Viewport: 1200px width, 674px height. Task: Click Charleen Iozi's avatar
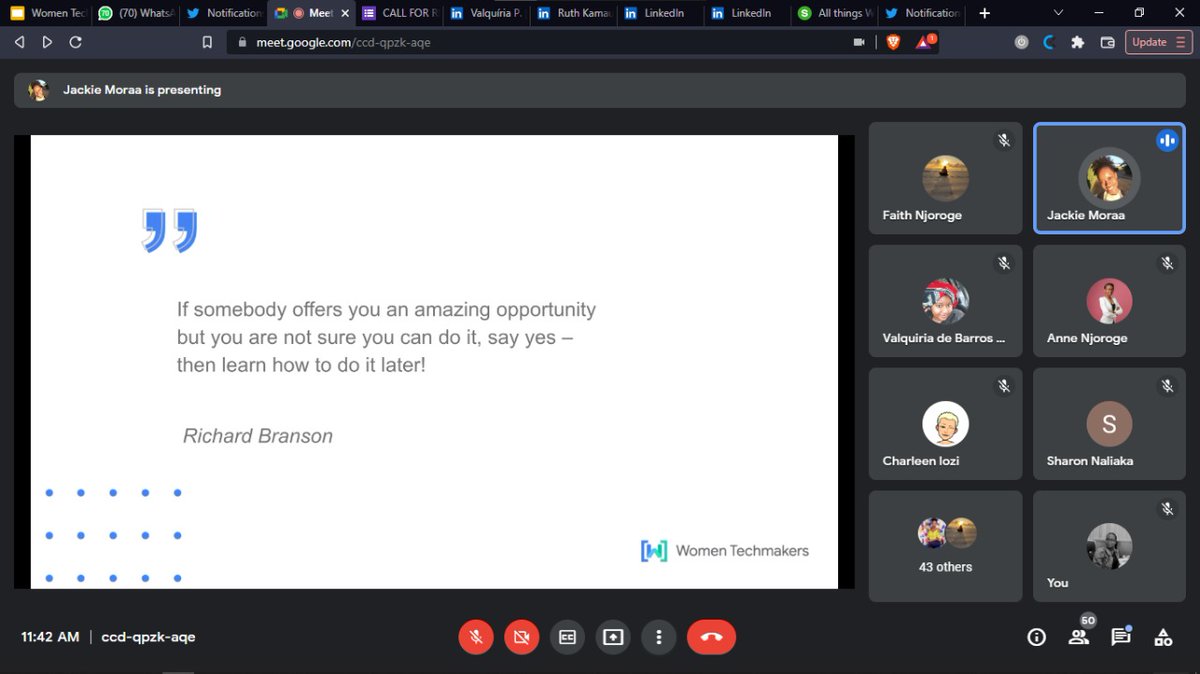click(x=945, y=423)
